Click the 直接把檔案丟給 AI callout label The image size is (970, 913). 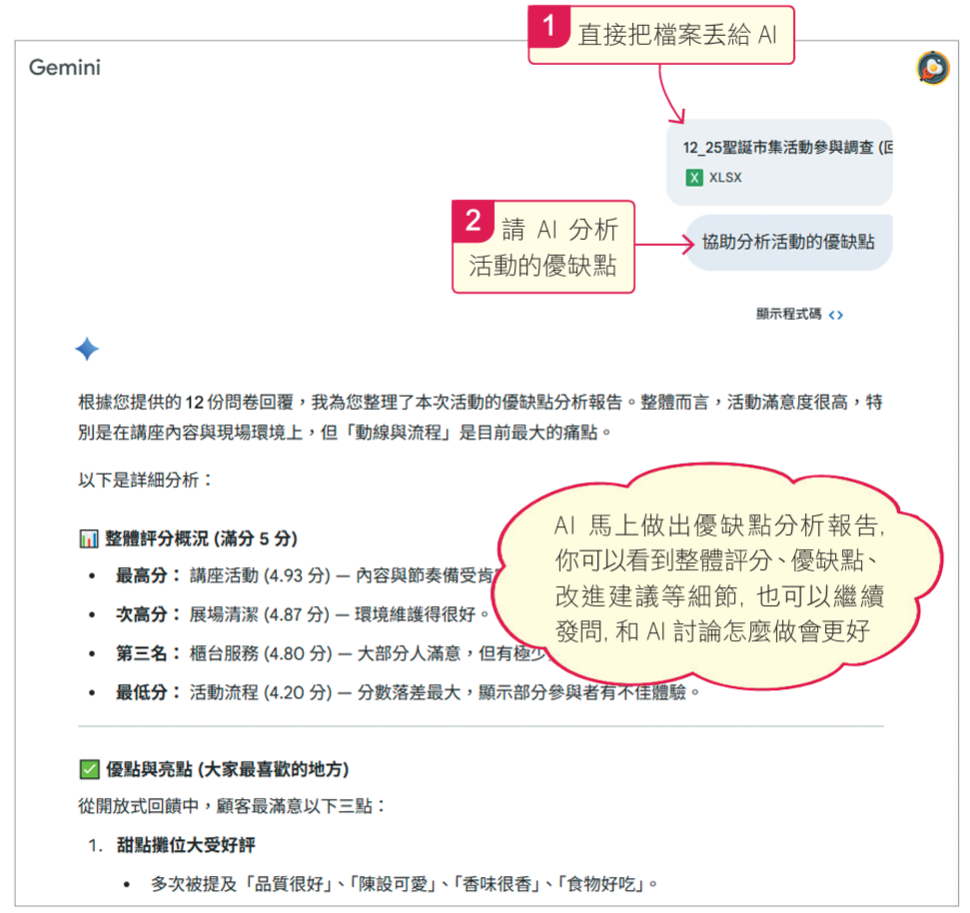[x=676, y=35]
